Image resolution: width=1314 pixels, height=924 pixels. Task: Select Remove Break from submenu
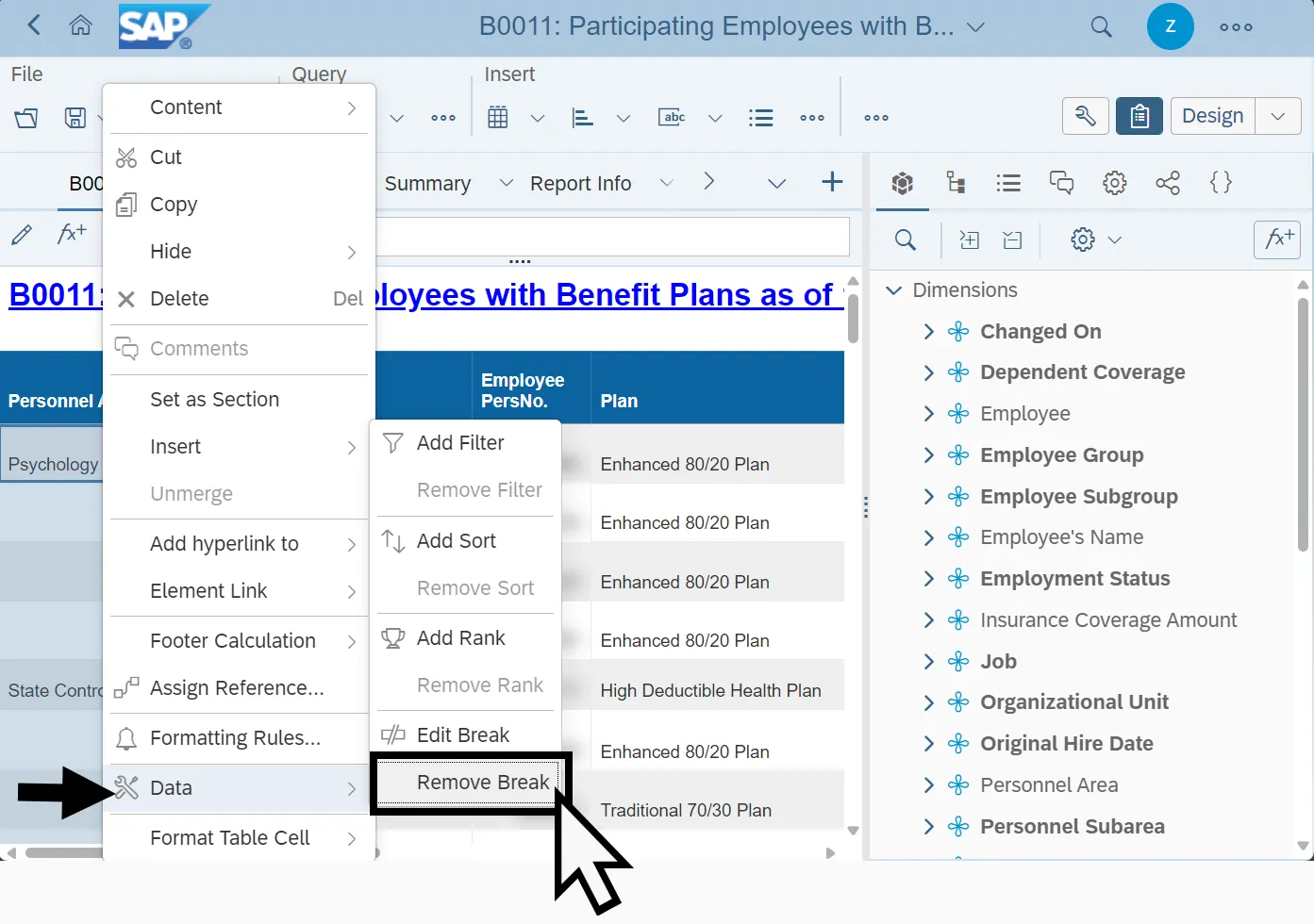tap(482, 783)
